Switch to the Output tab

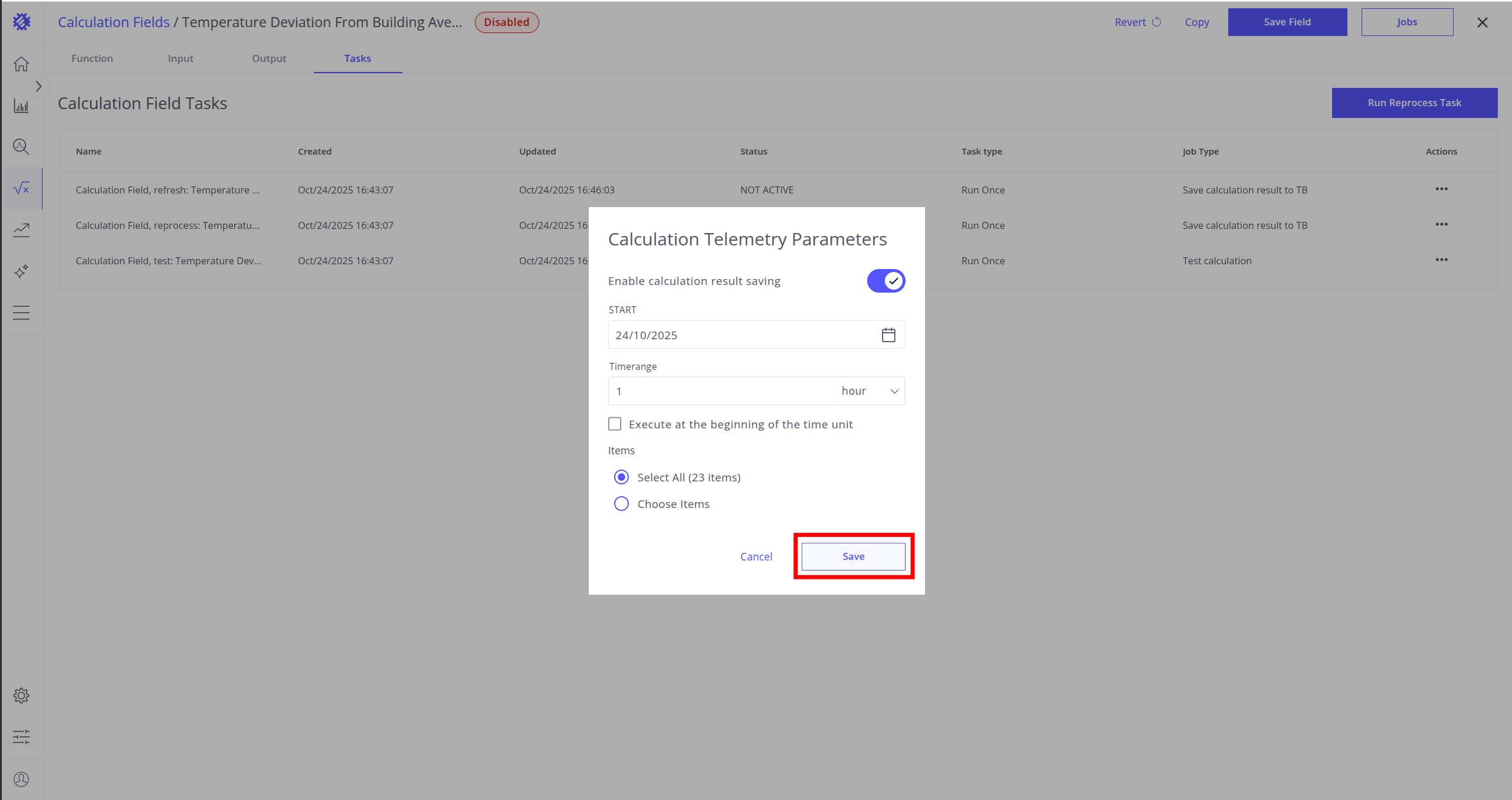269,58
